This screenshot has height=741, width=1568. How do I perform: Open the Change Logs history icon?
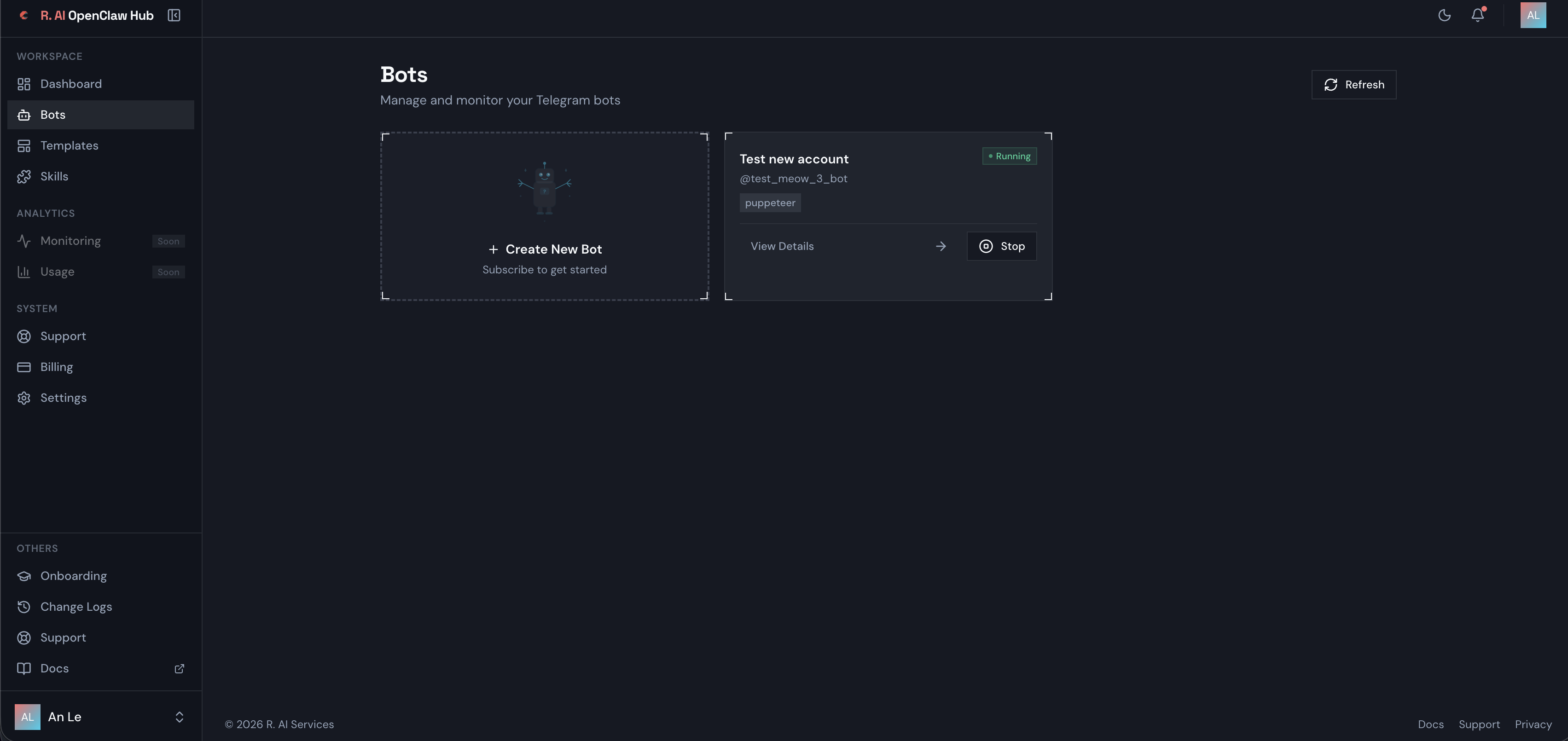[24, 607]
